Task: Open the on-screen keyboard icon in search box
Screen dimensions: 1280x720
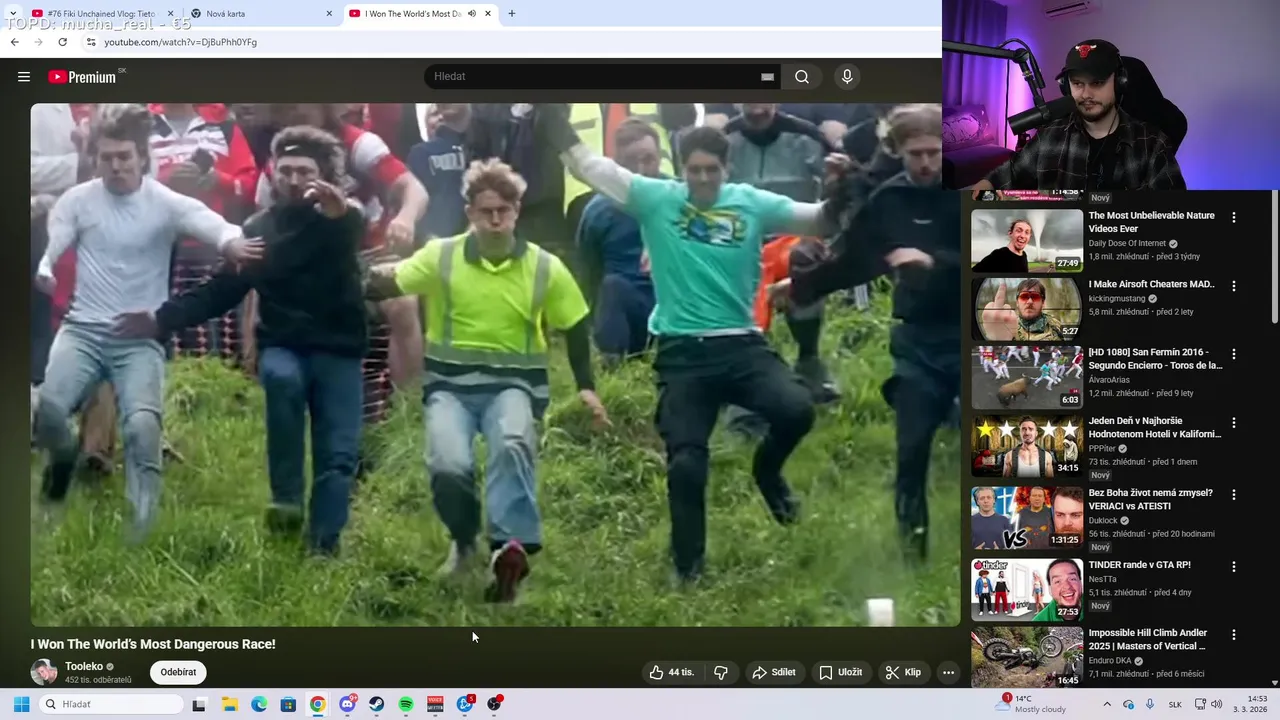Action: (x=767, y=77)
